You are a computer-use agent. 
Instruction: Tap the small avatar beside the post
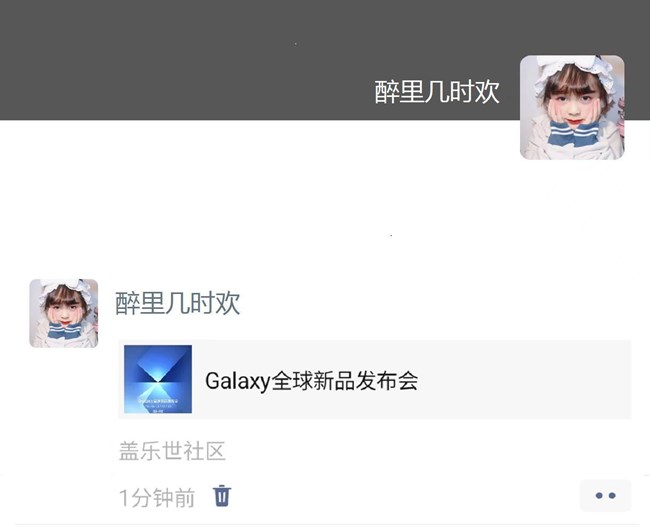point(63,313)
